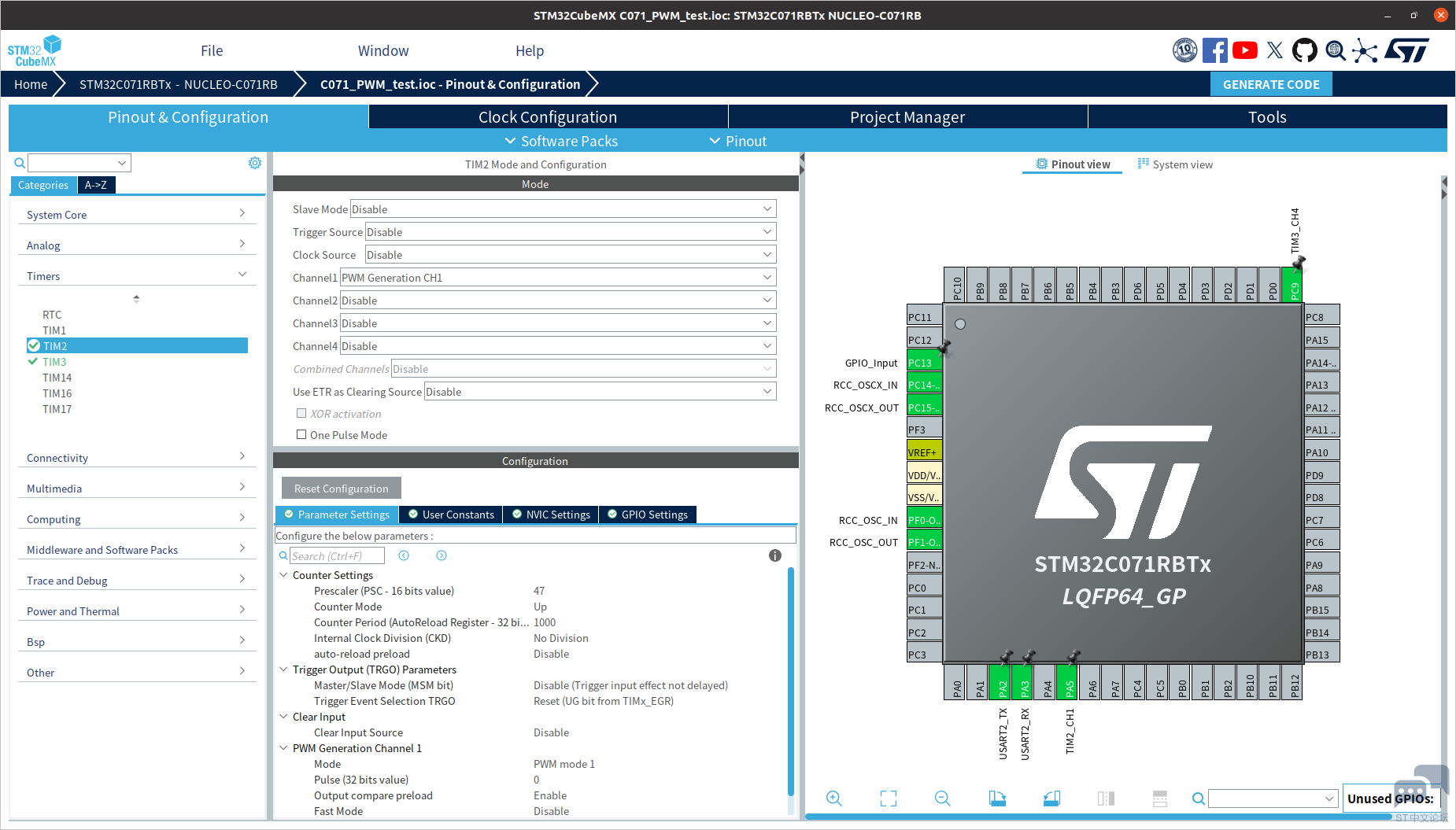Open the X (Twitter) icon link
1456x830 pixels.
coord(1275,50)
